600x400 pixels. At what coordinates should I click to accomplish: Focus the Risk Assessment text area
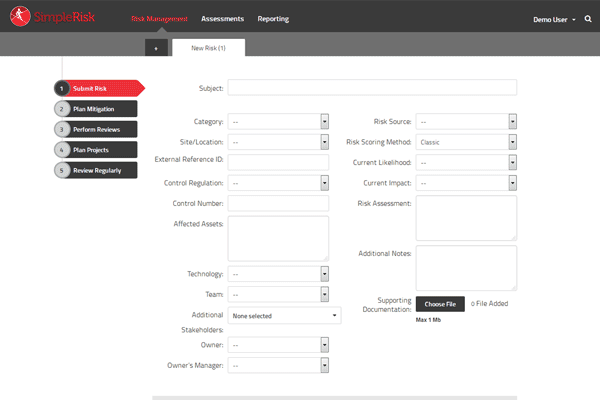click(466, 217)
